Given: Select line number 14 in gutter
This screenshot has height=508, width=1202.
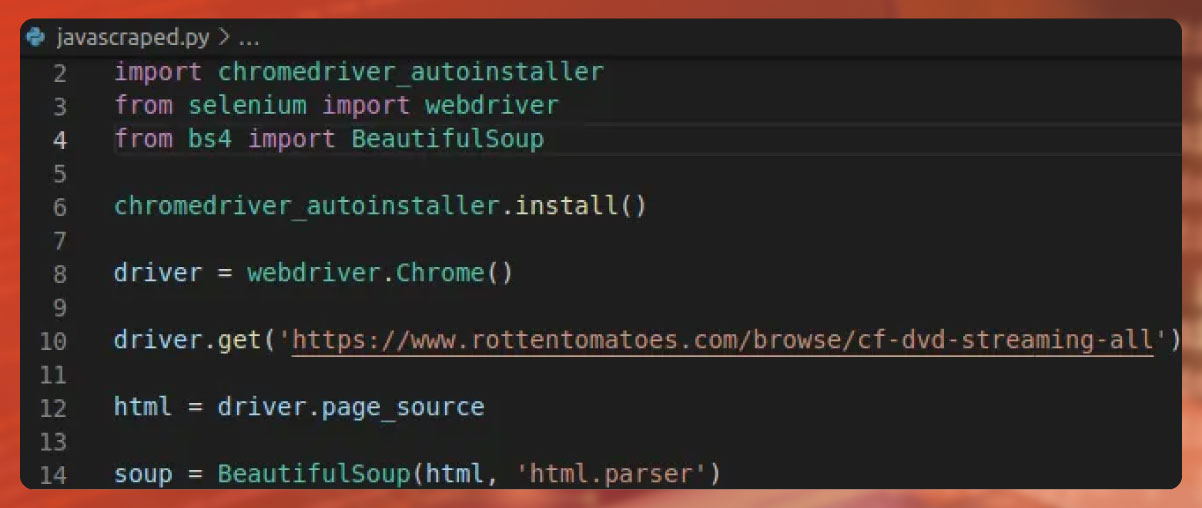Looking at the screenshot, I should [53, 474].
